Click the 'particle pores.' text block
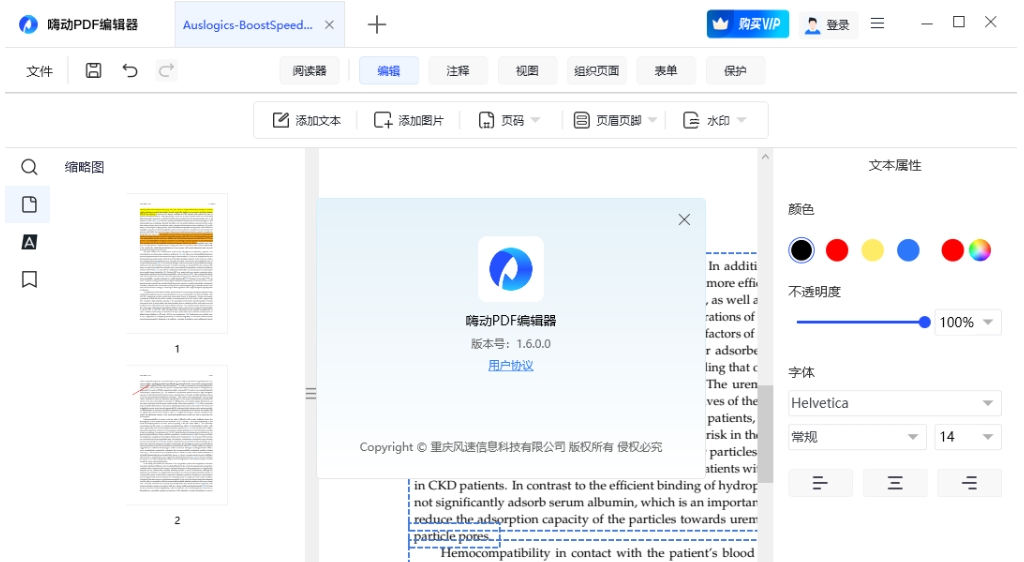Screen dimensions: 1024x562 (455, 537)
